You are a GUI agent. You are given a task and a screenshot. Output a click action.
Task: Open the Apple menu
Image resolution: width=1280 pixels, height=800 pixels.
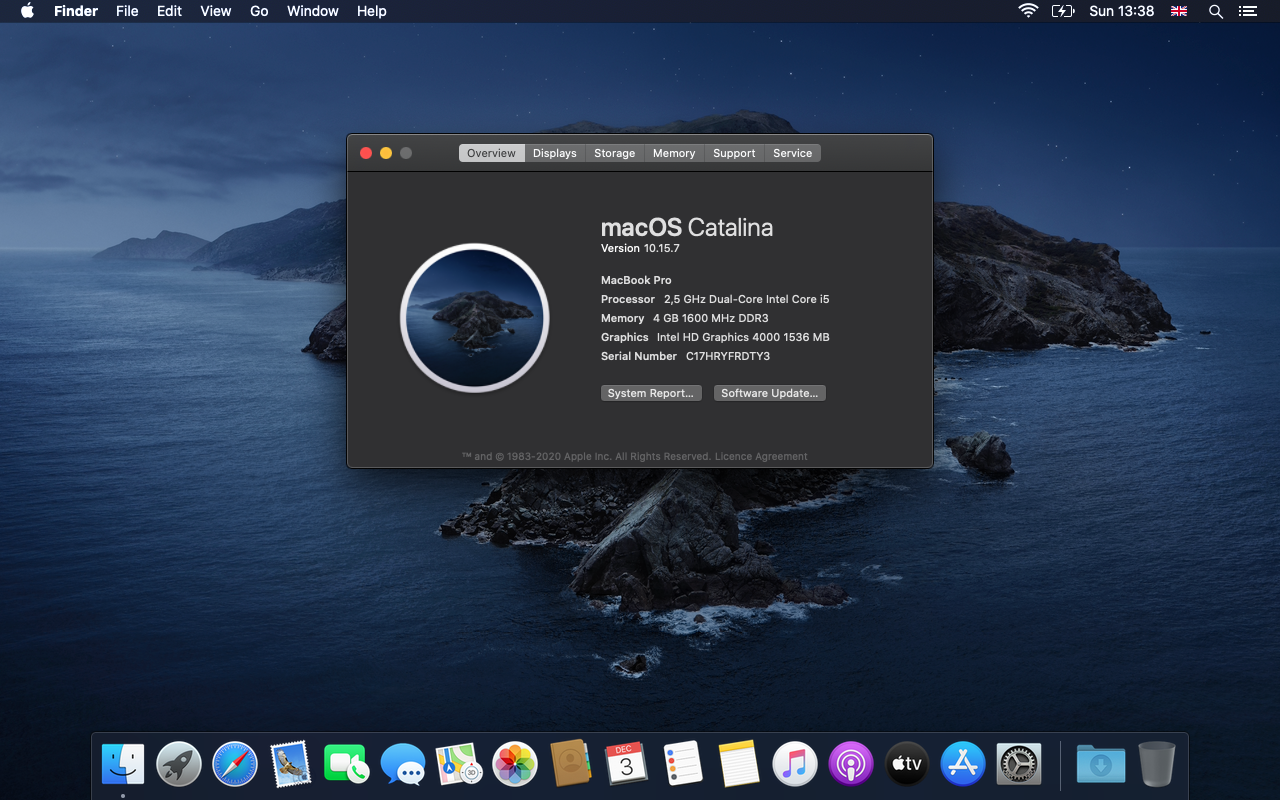27,11
